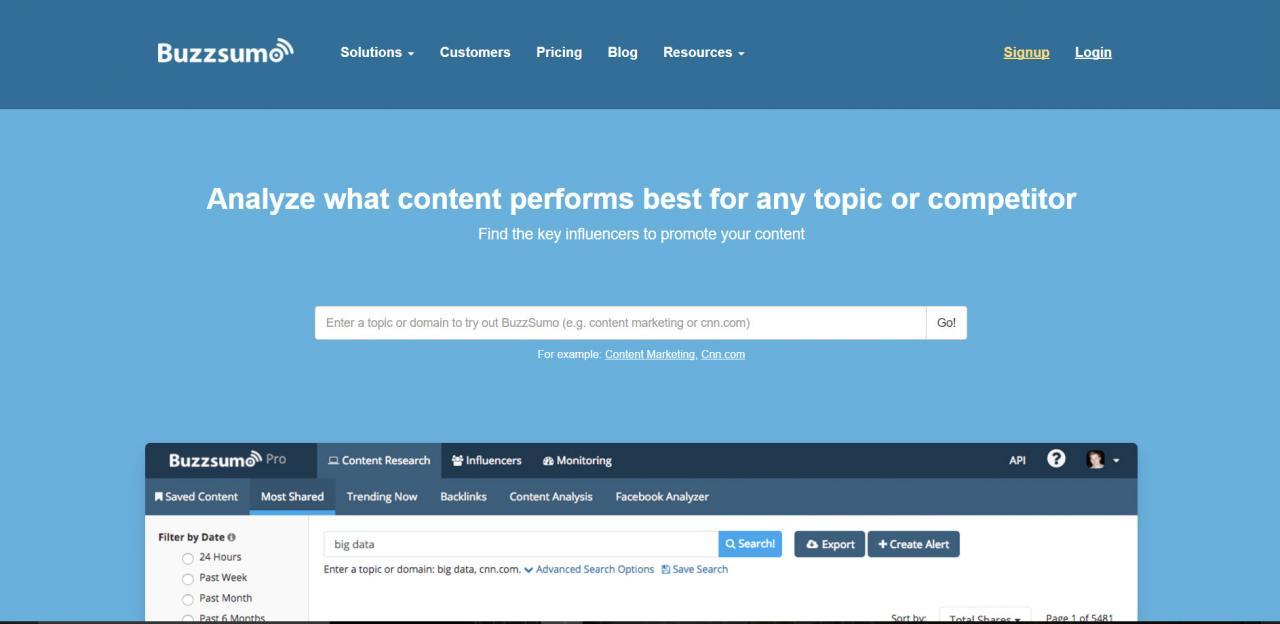Open the Total Shares sort dropdown
Image resolution: width=1280 pixels, height=624 pixels.
tap(985, 617)
